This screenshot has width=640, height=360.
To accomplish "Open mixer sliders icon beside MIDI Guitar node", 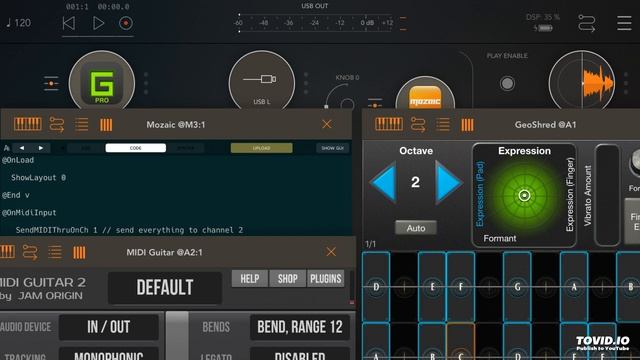I will [x=51, y=83].
